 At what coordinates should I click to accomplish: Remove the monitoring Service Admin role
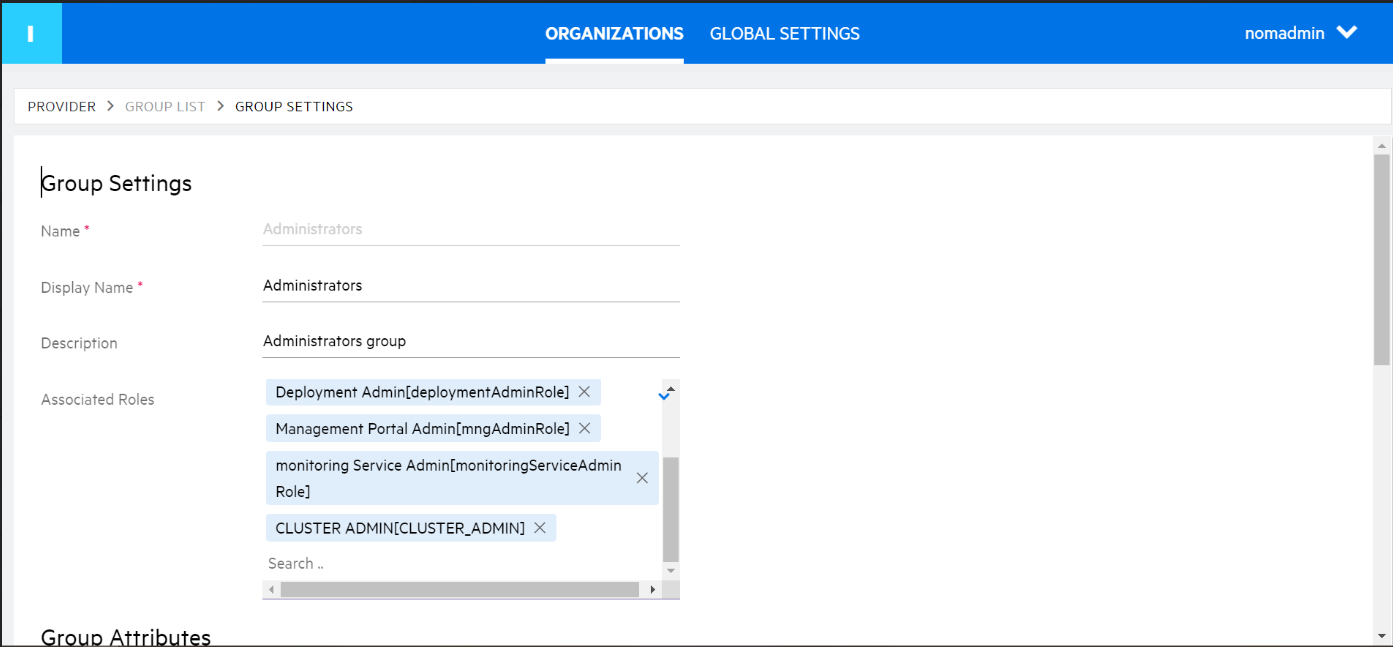coord(641,478)
